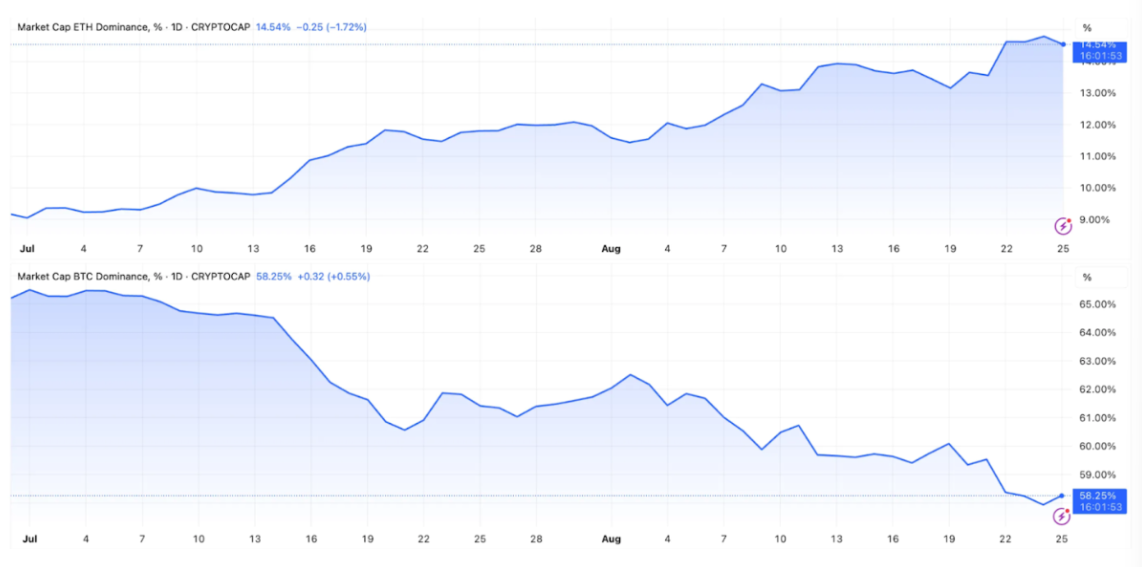Image resolution: width=1142 pixels, height=567 pixels.
Task: Click the +0.32 (+0.55%) change in BTC legend
Action: point(334,276)
